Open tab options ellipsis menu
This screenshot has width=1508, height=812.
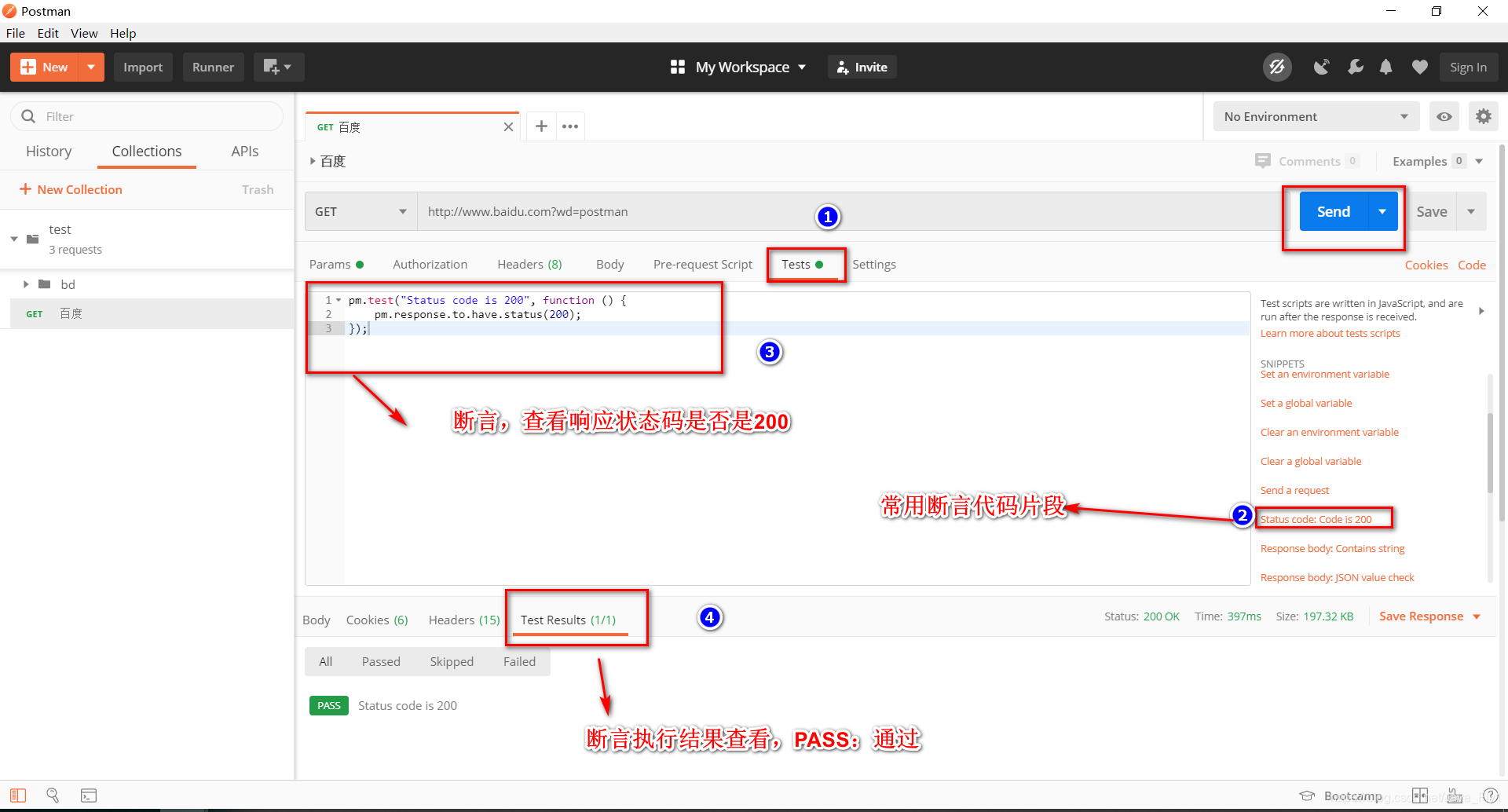point(570,126)
